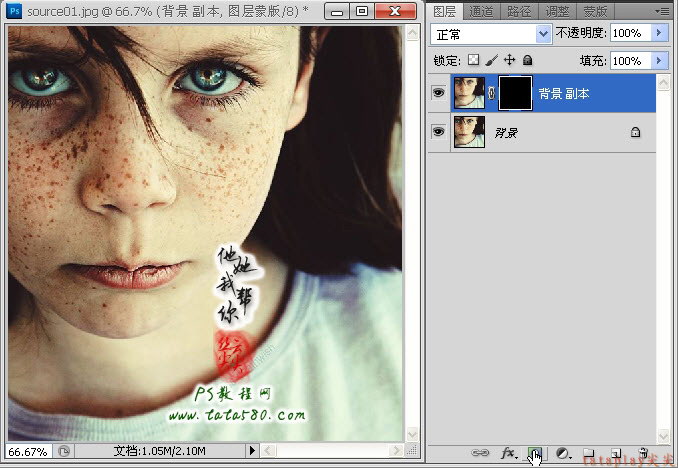Toggle lock transparent pixels icon
The height and width of the screenshot is (468, 678).
(473, 60)
